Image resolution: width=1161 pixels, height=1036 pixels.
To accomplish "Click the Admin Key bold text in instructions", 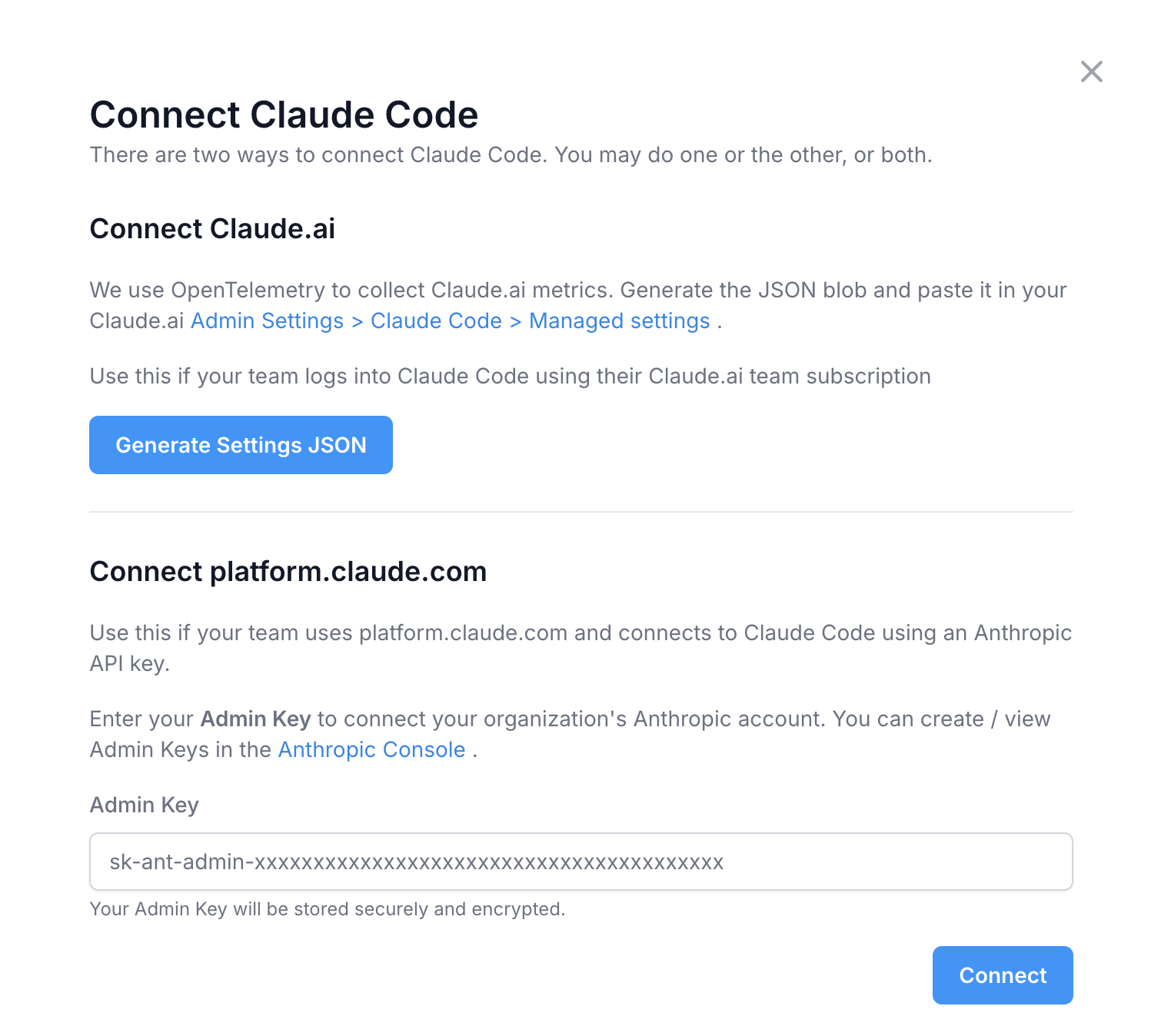I will click(x=255, y=719).
